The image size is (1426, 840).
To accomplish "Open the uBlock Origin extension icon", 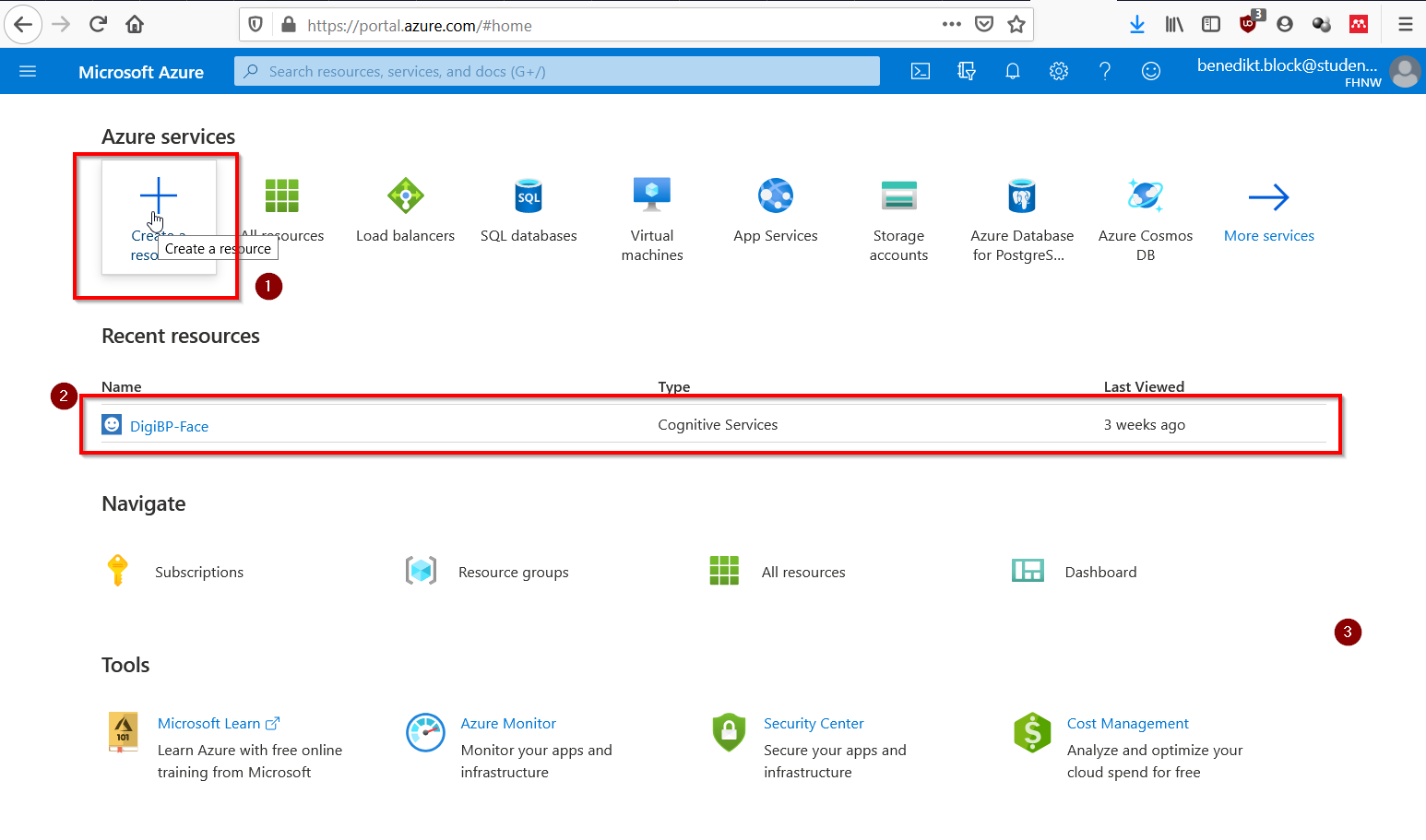I will point(1250,23).
